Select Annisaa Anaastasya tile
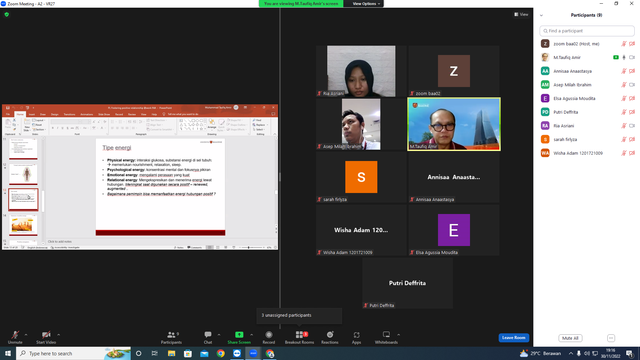640x360 pixels. (454, 177)
